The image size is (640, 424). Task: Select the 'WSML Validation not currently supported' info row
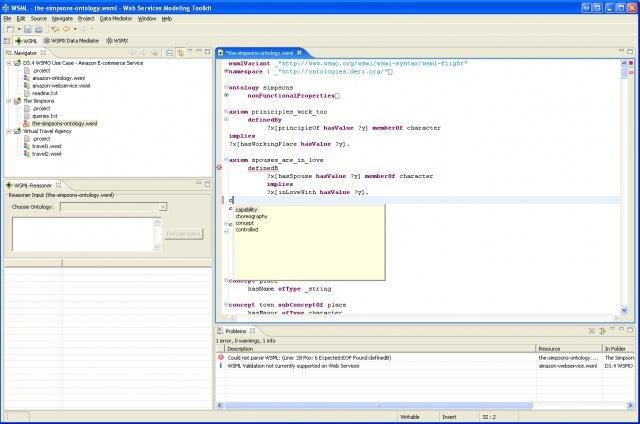425,366
